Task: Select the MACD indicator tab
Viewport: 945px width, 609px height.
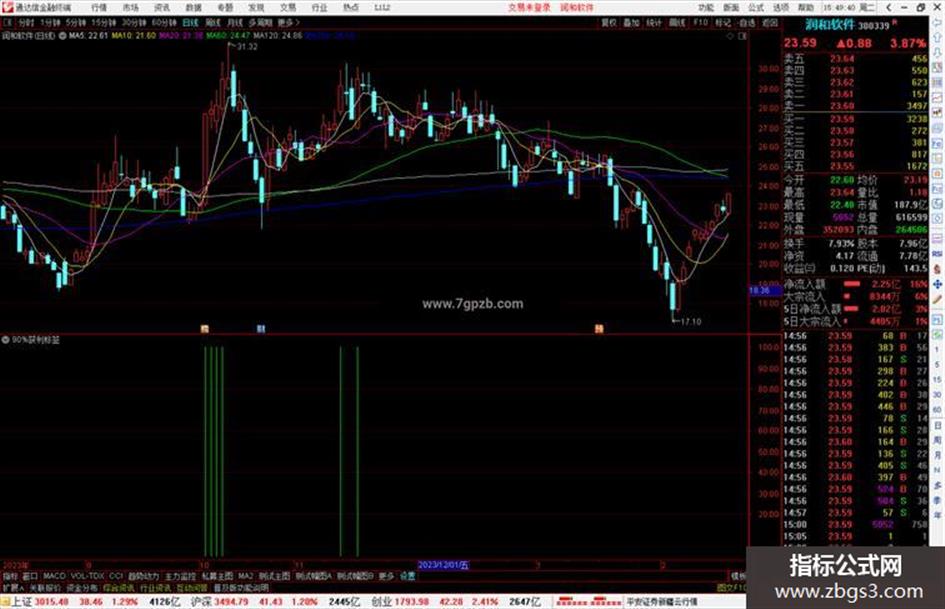Action: tap(53, 576)
